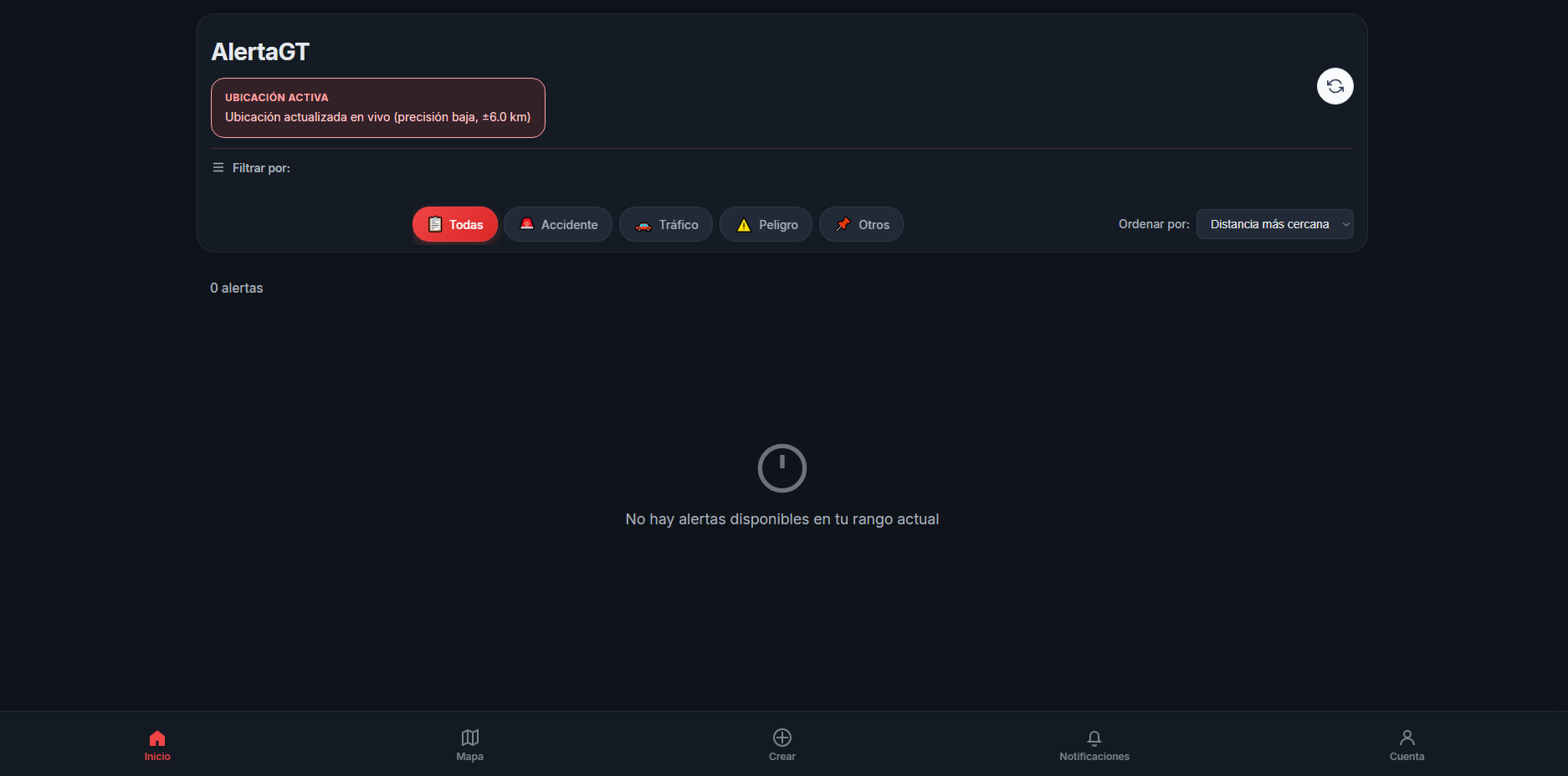Click the Filtrar por list icon
The image size is (1568, 776).
coord(218,167)
